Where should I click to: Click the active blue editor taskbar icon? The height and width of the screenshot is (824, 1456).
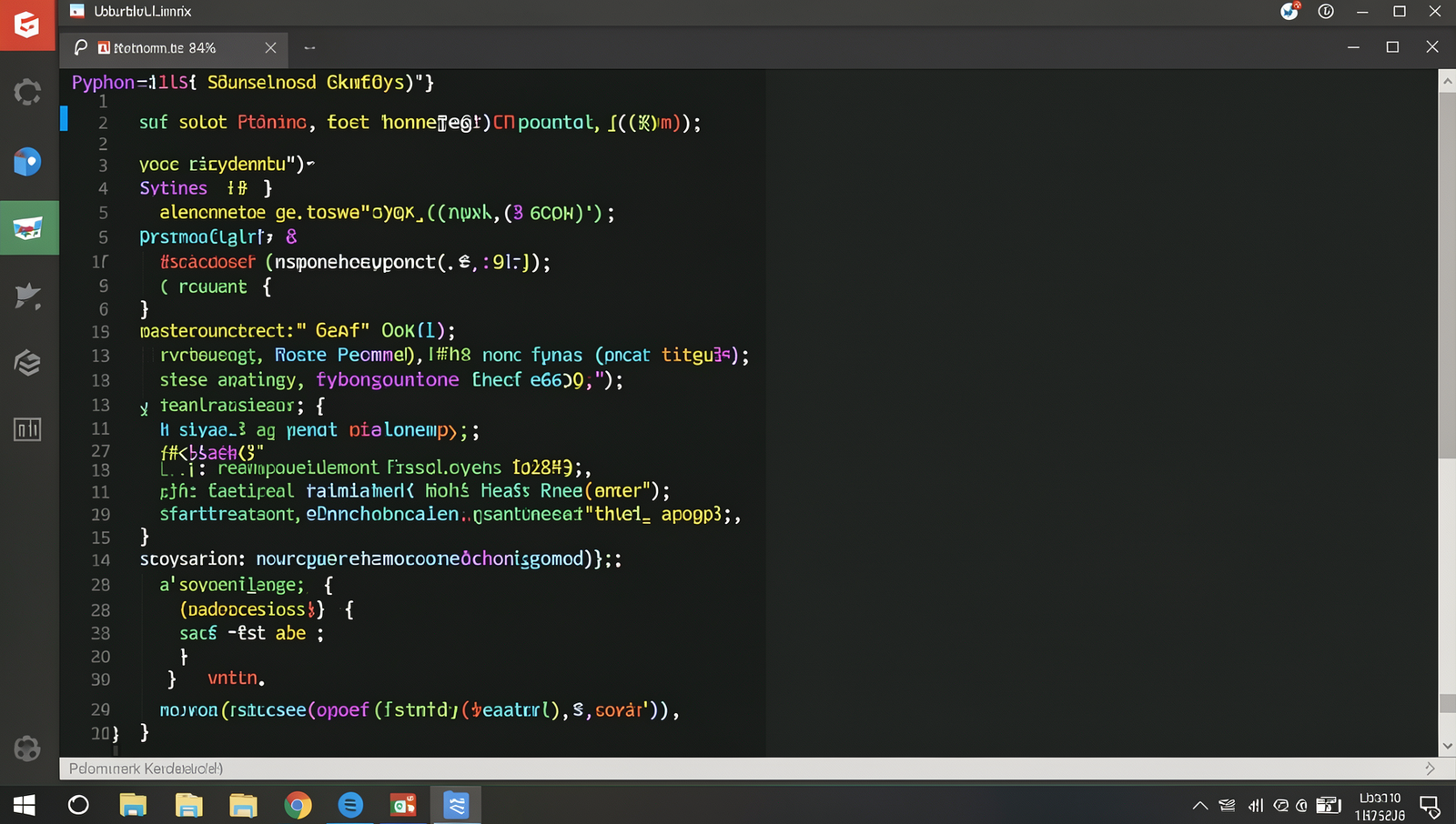click(x=456, y=805)
